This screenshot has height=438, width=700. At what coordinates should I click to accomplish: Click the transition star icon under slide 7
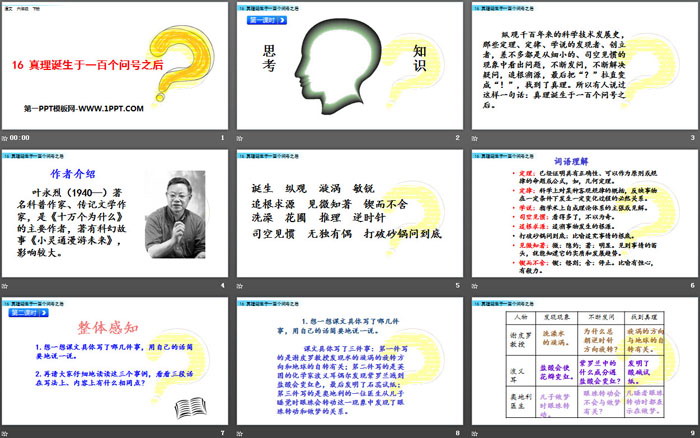pos(5,434)
